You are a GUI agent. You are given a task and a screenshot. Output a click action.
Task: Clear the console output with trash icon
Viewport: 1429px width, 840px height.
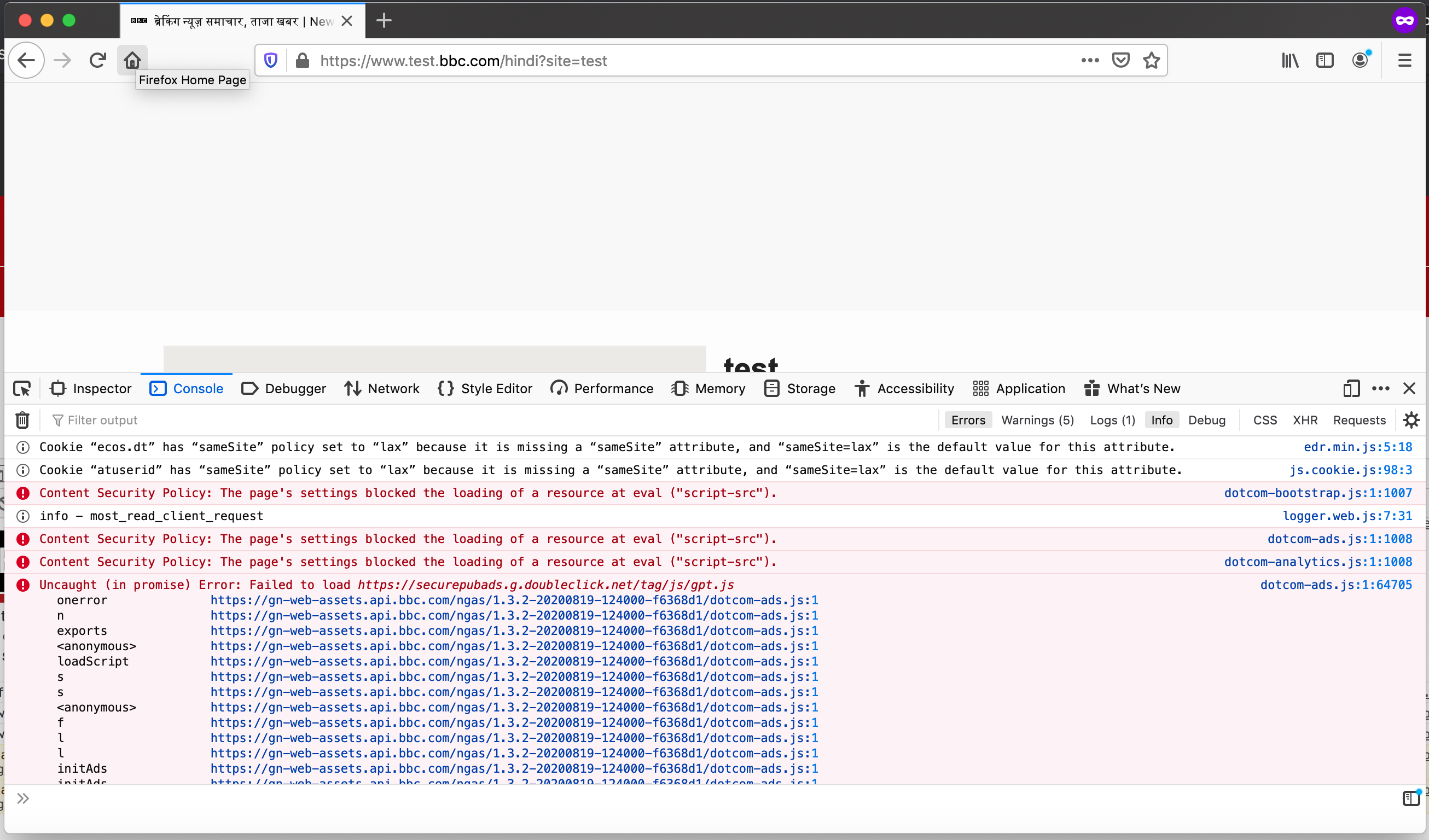[21, 419]
